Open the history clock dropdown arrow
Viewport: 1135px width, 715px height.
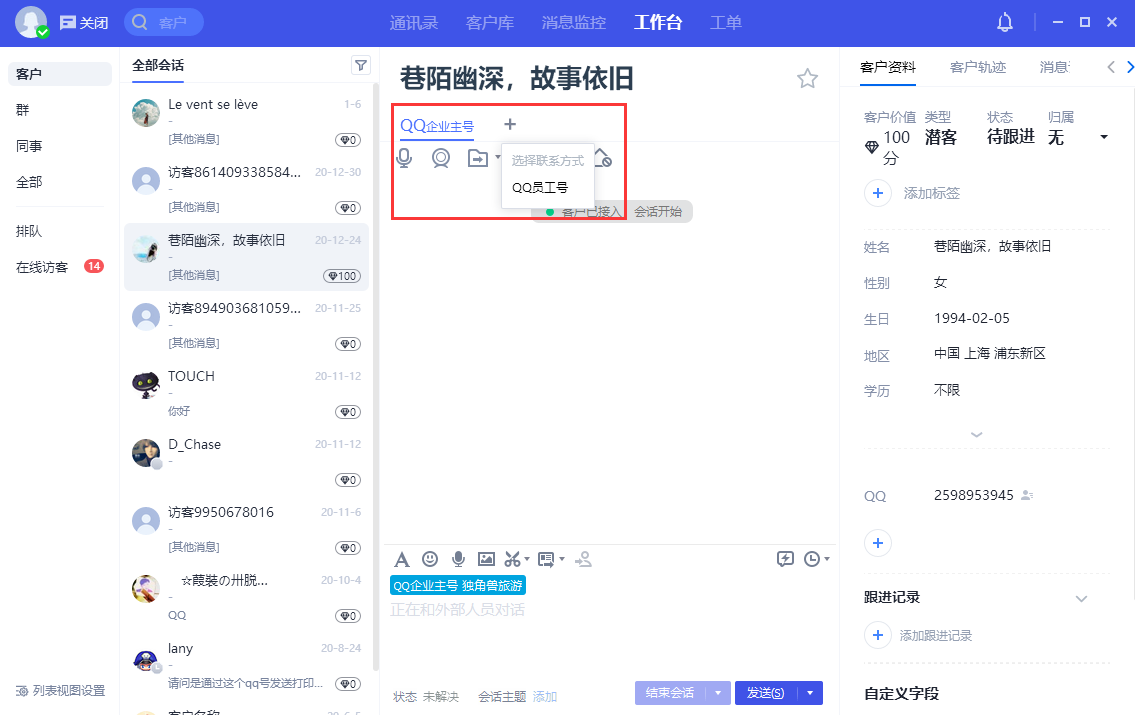(x=827, y=559)
